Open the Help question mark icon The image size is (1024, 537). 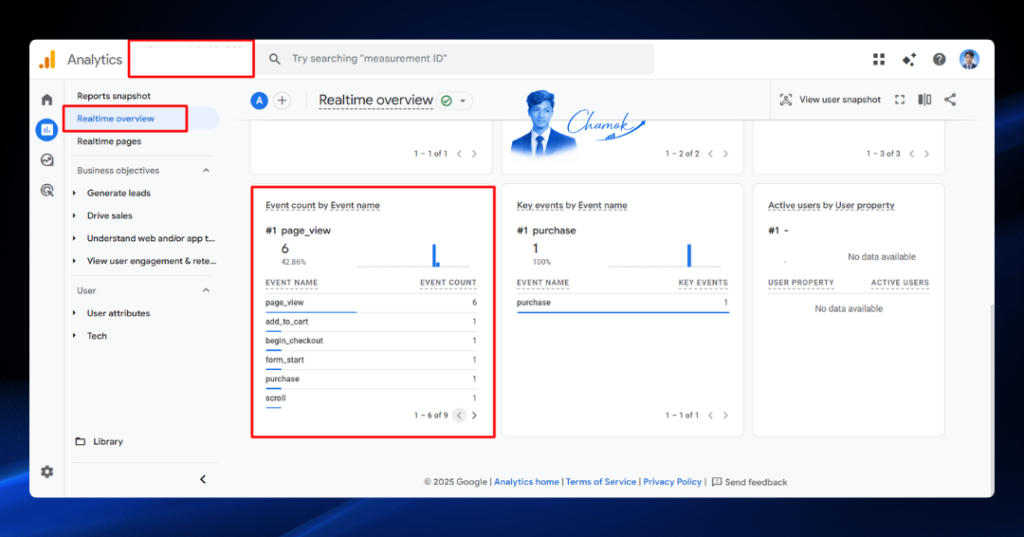pyautogui.click(x=939, y=59)
